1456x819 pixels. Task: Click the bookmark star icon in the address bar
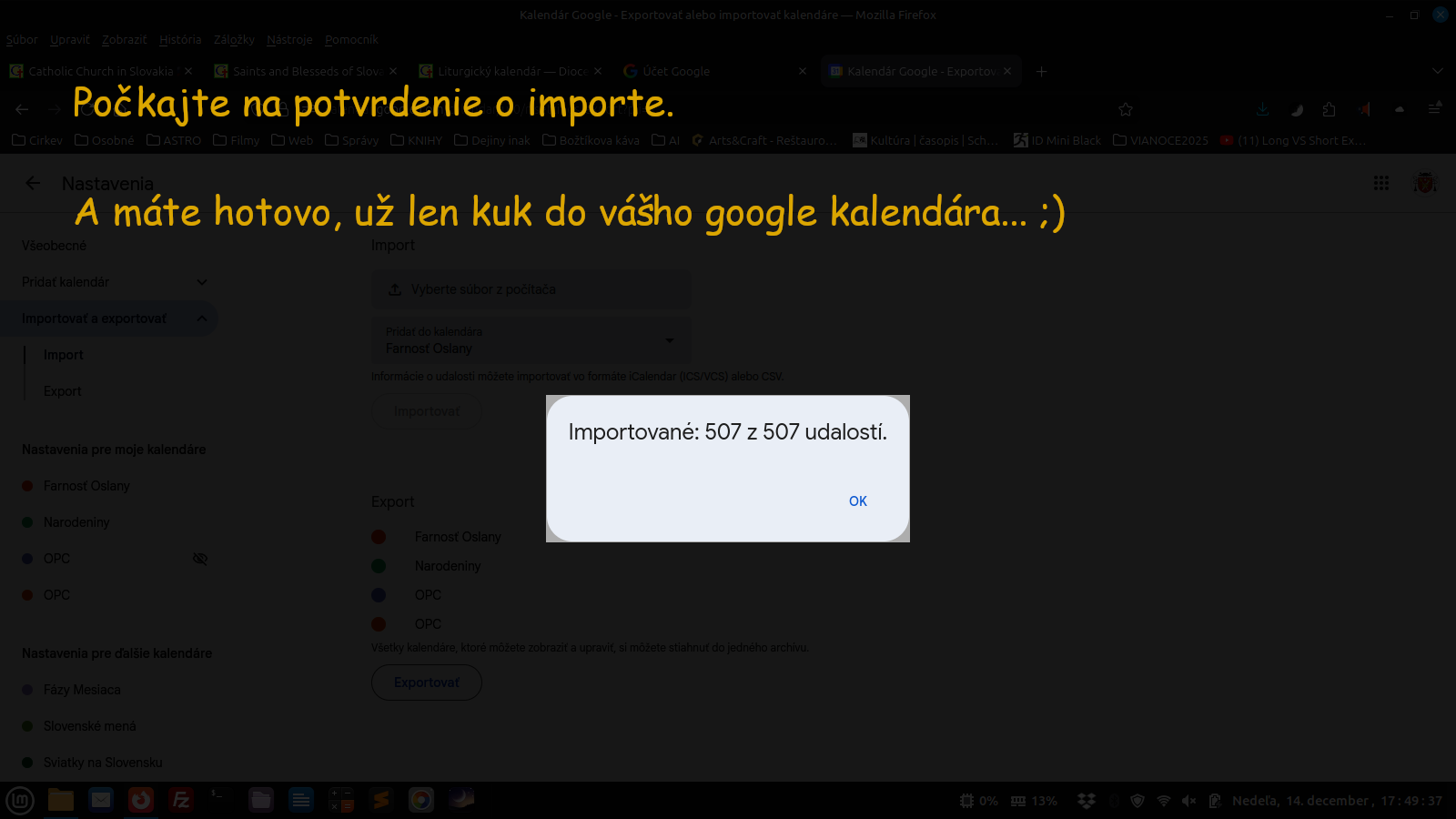(x=1126, y=109)
